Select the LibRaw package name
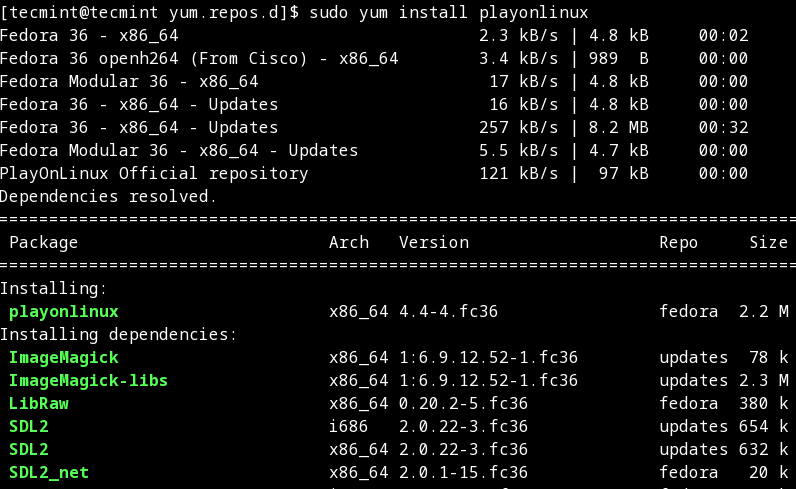 (39, 403)
